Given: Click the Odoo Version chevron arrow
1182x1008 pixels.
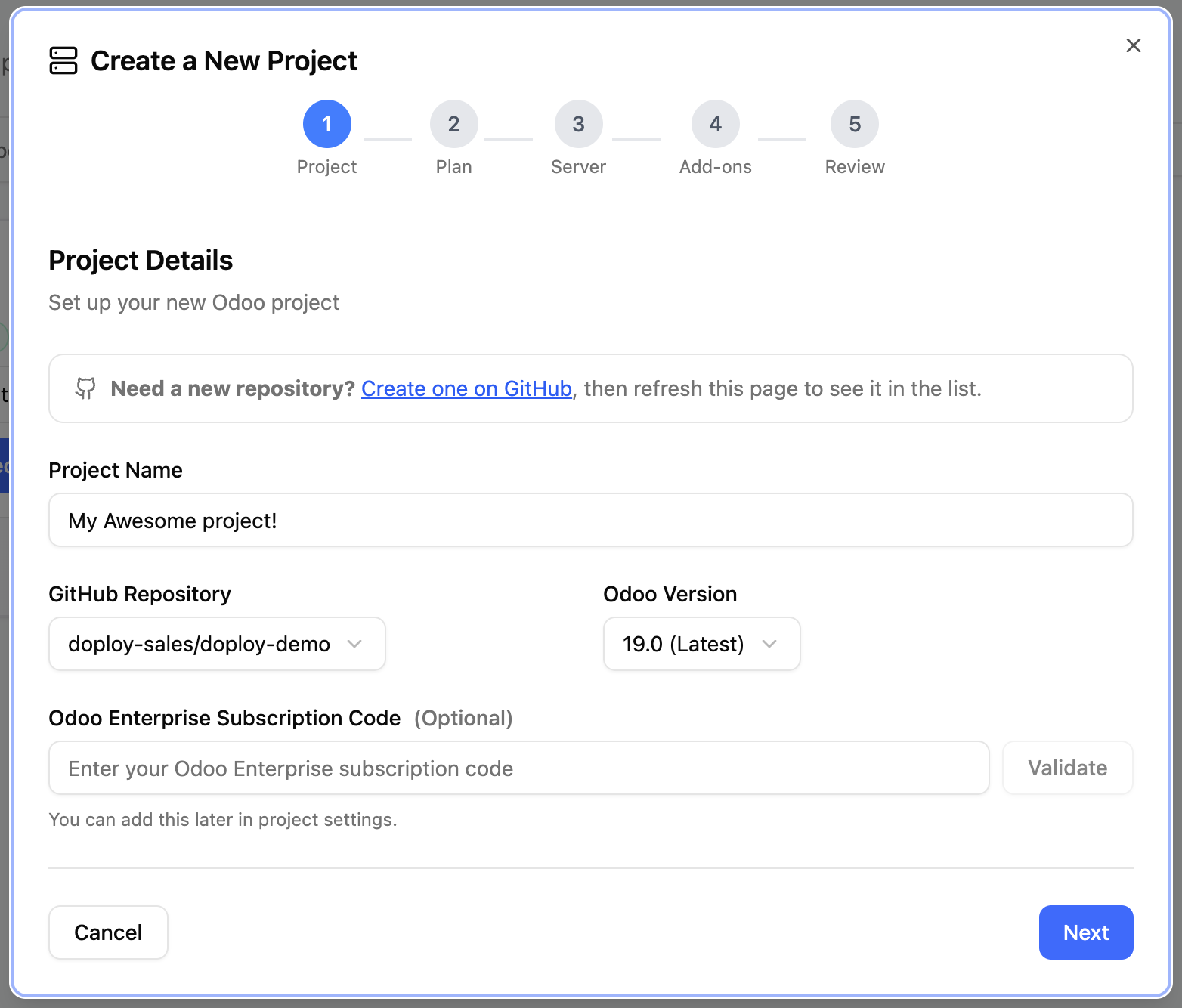Looking at the screenshot, I should [x=770, y=644].
